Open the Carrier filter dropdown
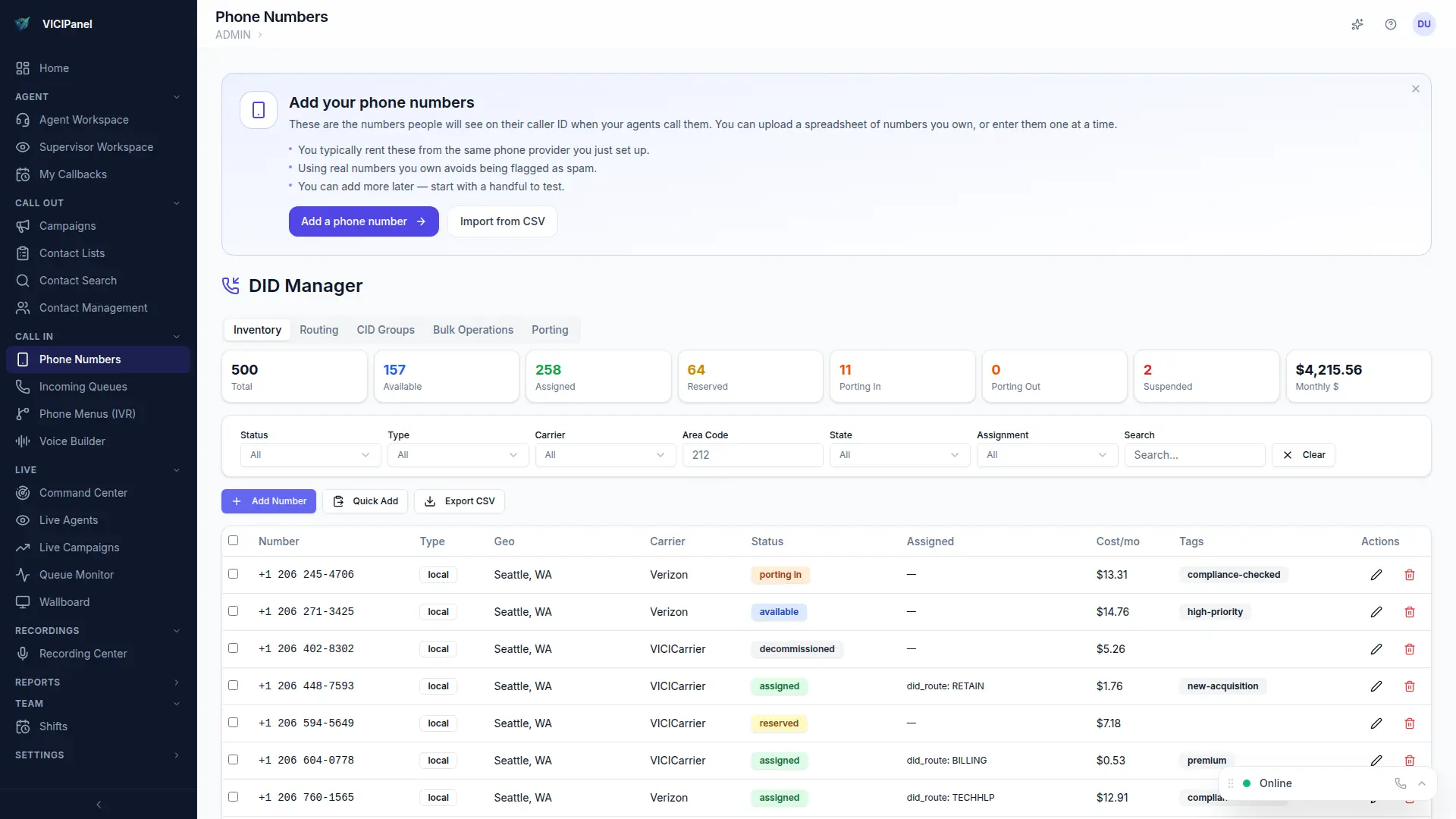This screenshot has width=1456, height=819. point(604,455)
